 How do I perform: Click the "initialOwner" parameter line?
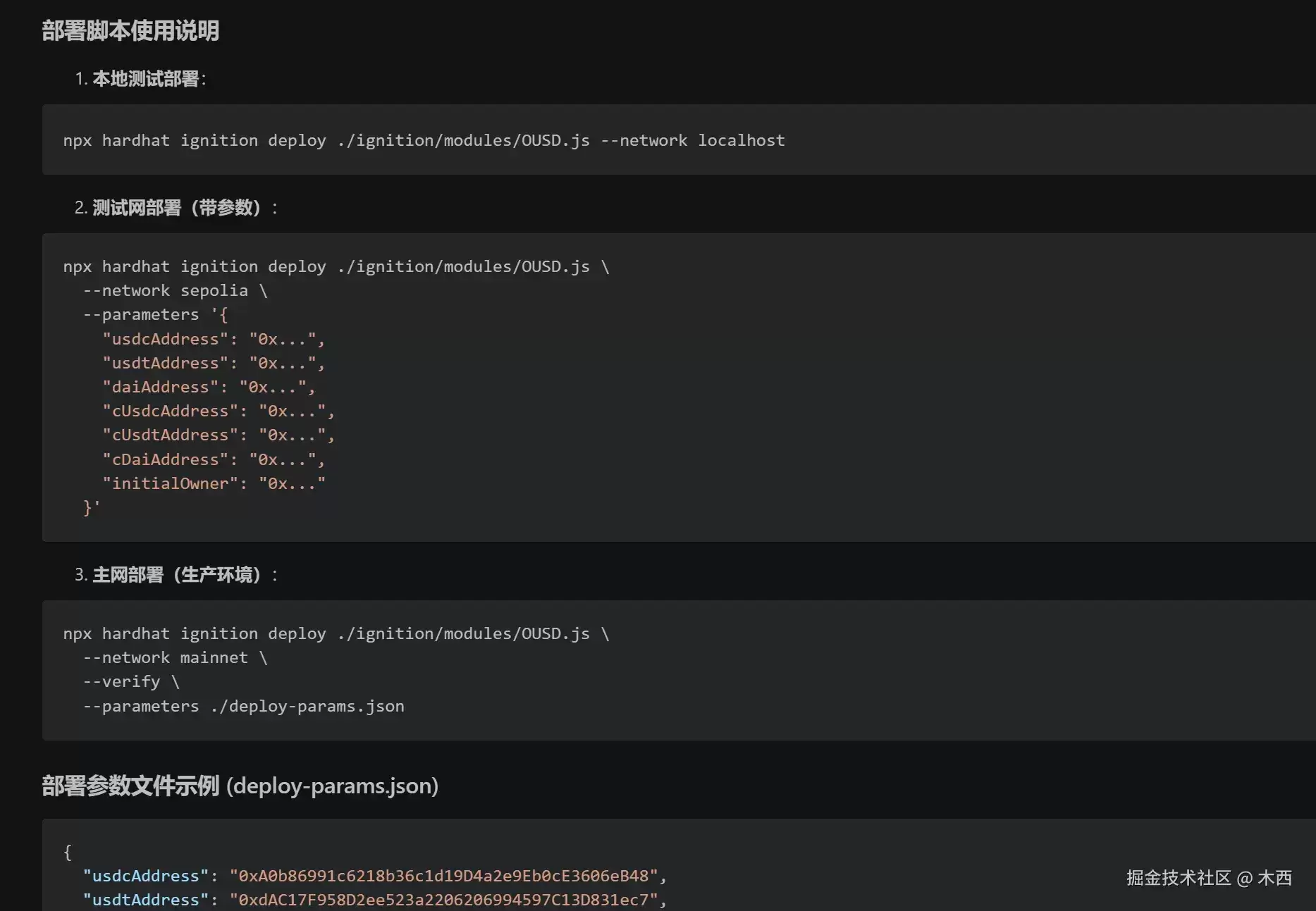(x=214, y=483)
